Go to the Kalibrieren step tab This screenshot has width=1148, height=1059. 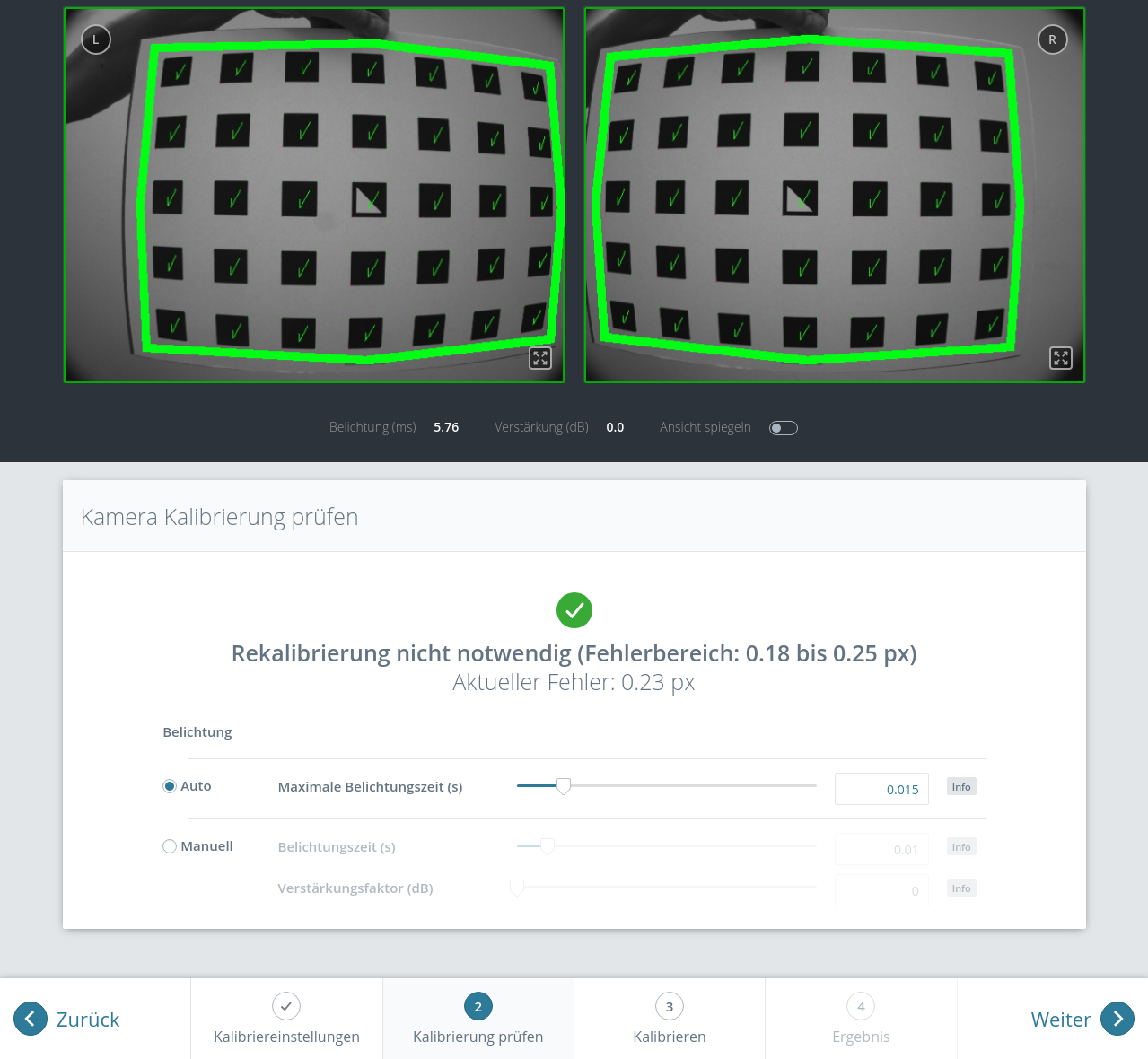[x=670, y=1019]
